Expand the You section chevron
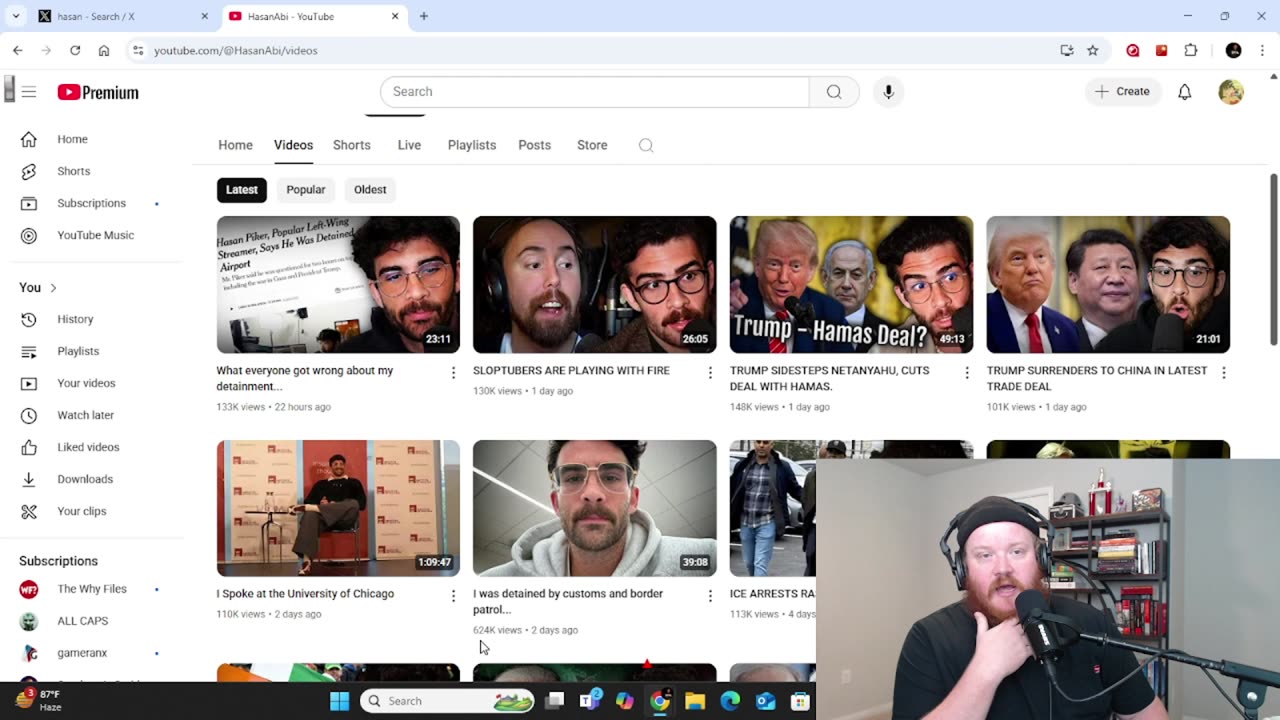This screenshot has width=1280, height=720. [x=53, y=288]
